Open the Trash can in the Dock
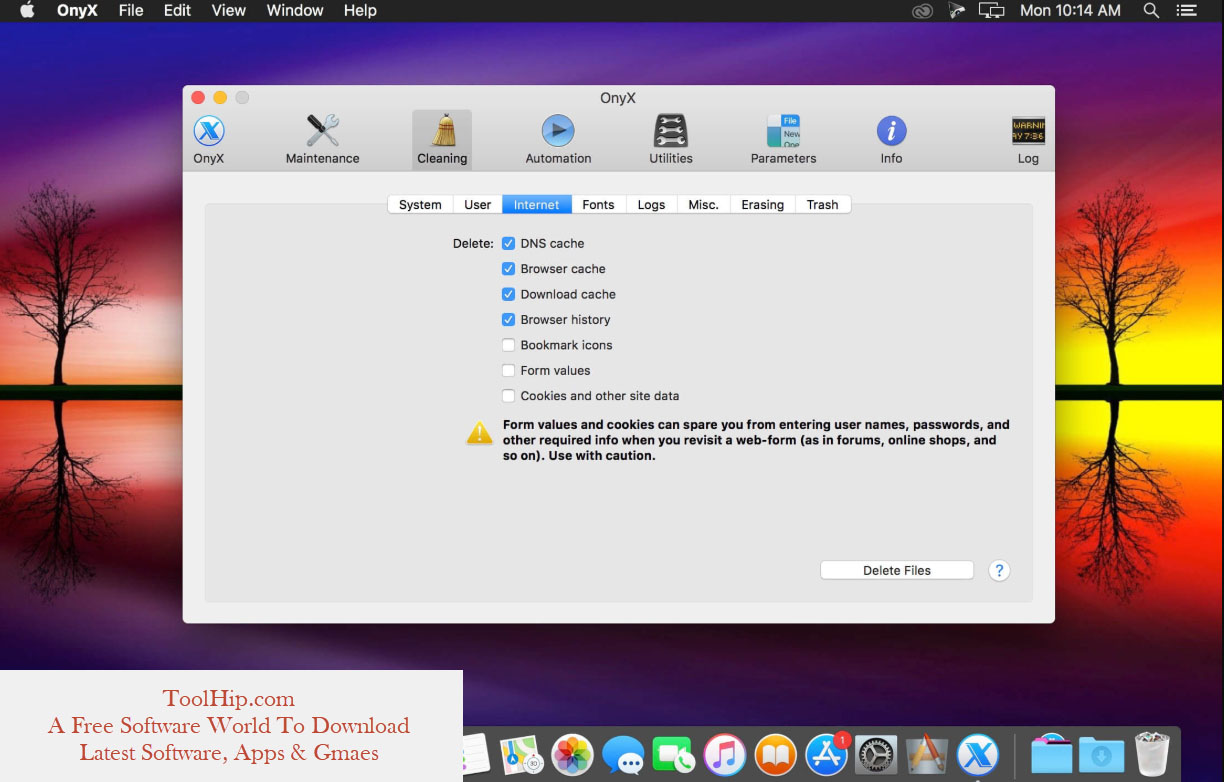The image size is (1224, 782). coord(1152,754)
